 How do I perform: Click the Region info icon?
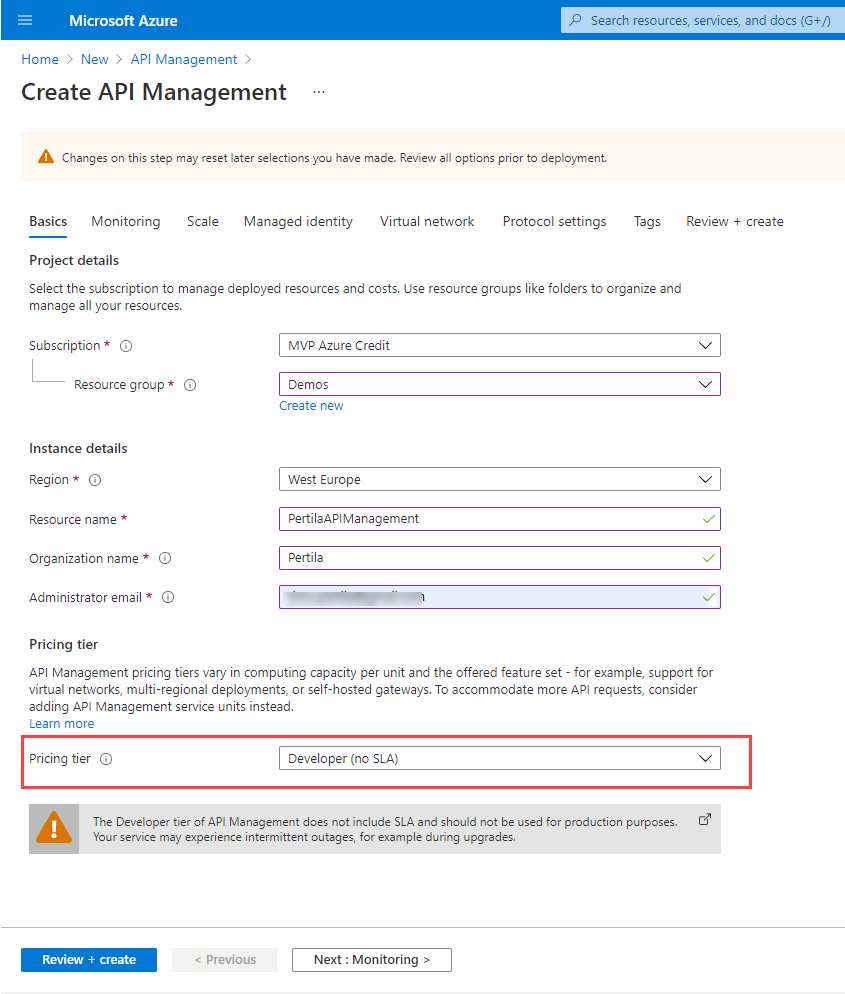click(95, 480)
